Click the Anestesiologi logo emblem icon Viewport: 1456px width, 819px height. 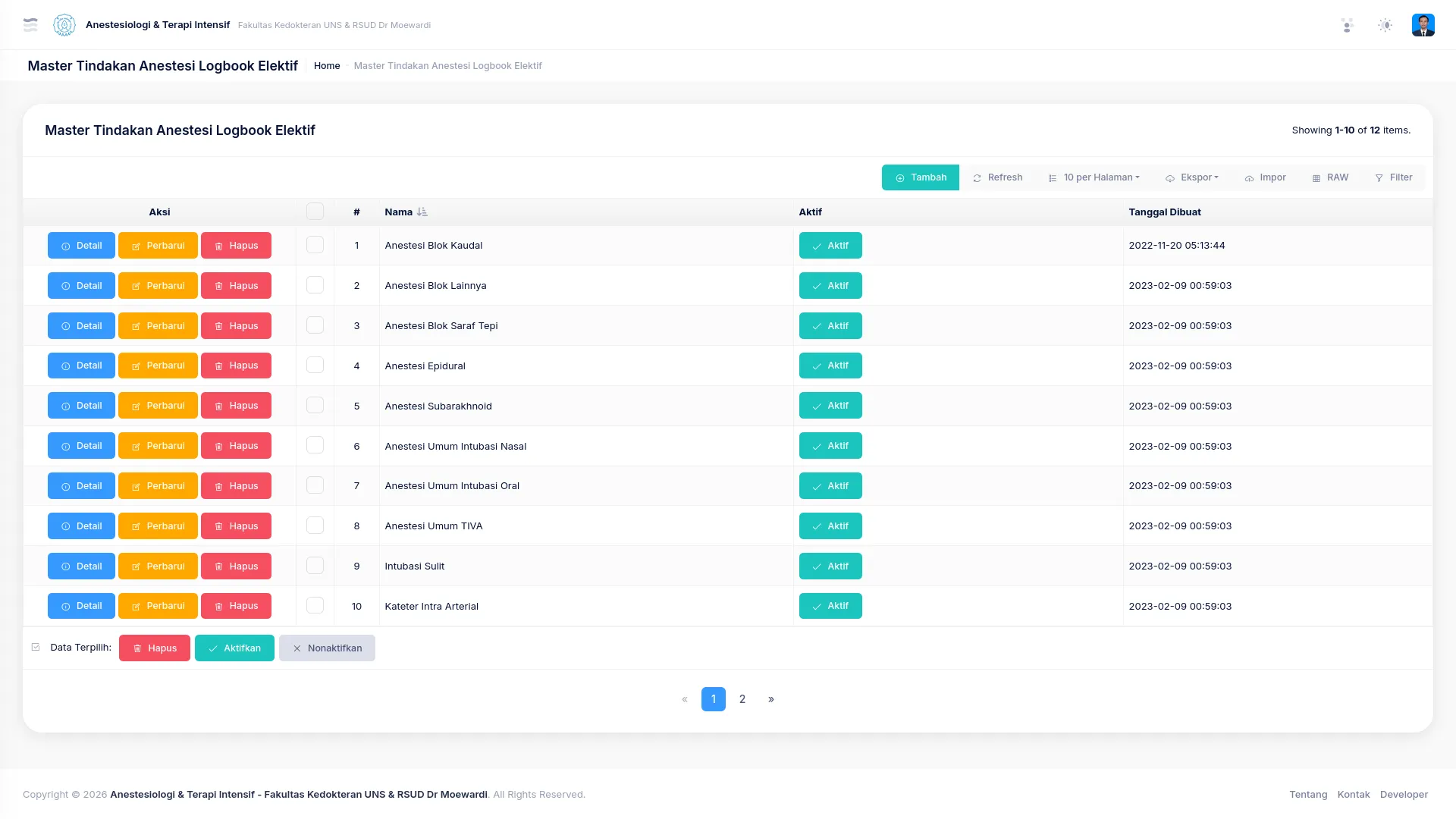pos(64,25)
